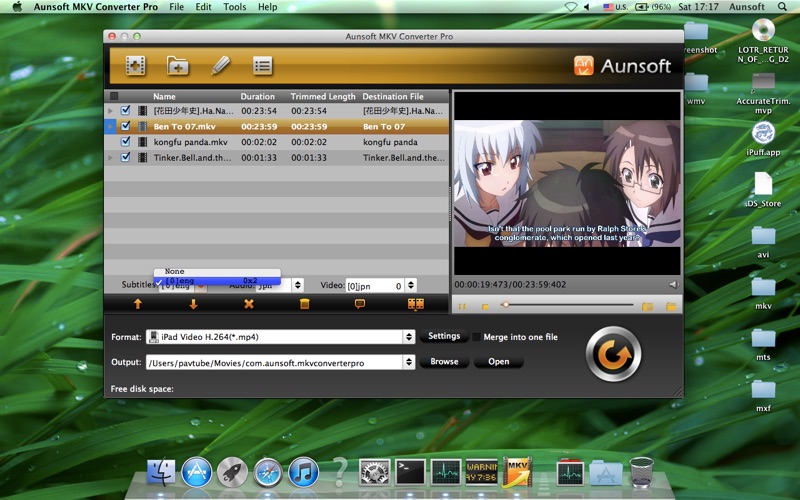Open the Video track dropdown stepper

point(411,285)
